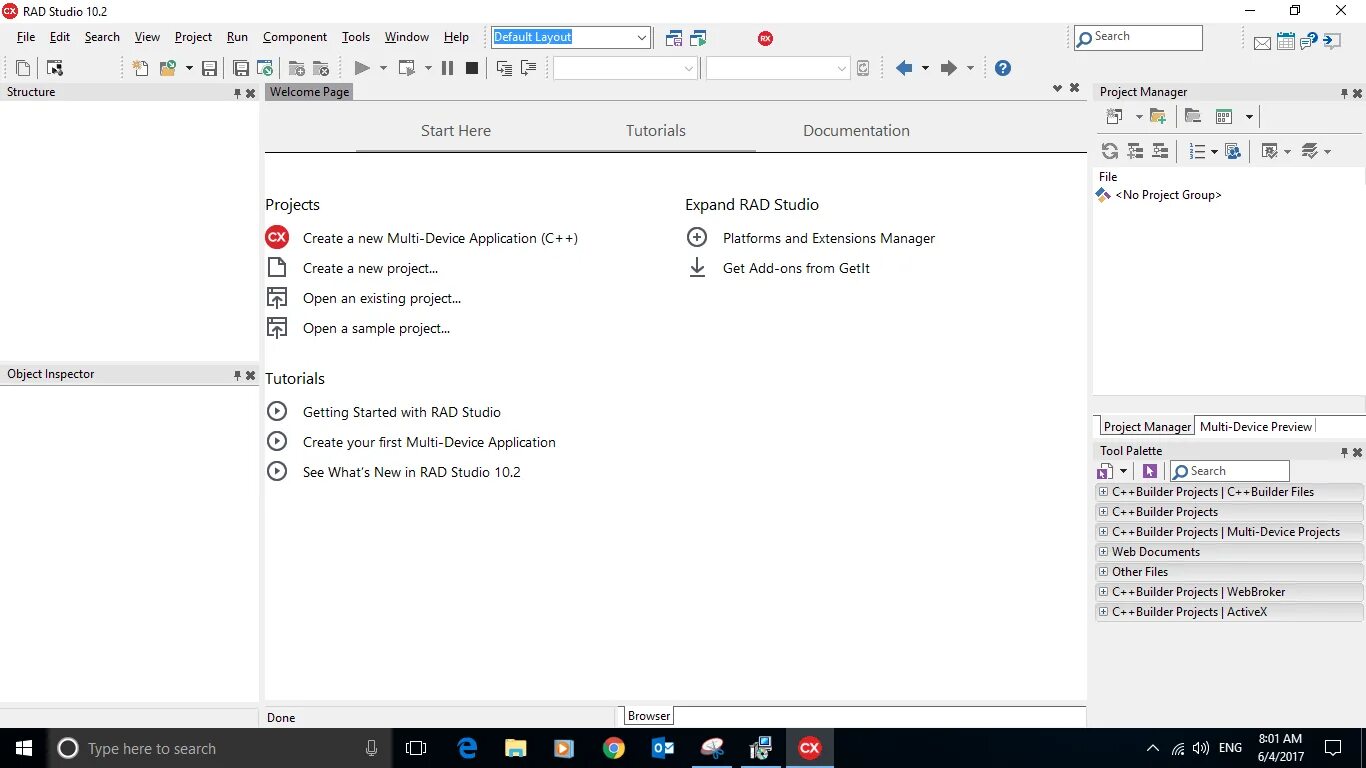Expand C++Builder Projects | ActiveX category
The height and width of the screenshot is (768, 1366).
coord(1103,612)
